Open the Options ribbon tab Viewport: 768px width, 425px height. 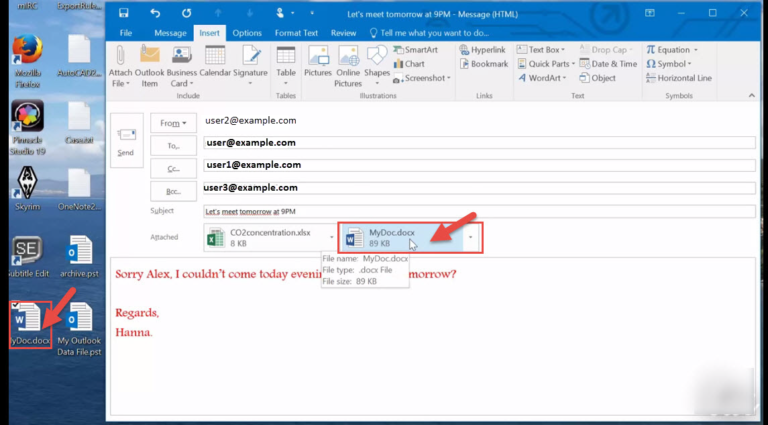coord(247,32)
